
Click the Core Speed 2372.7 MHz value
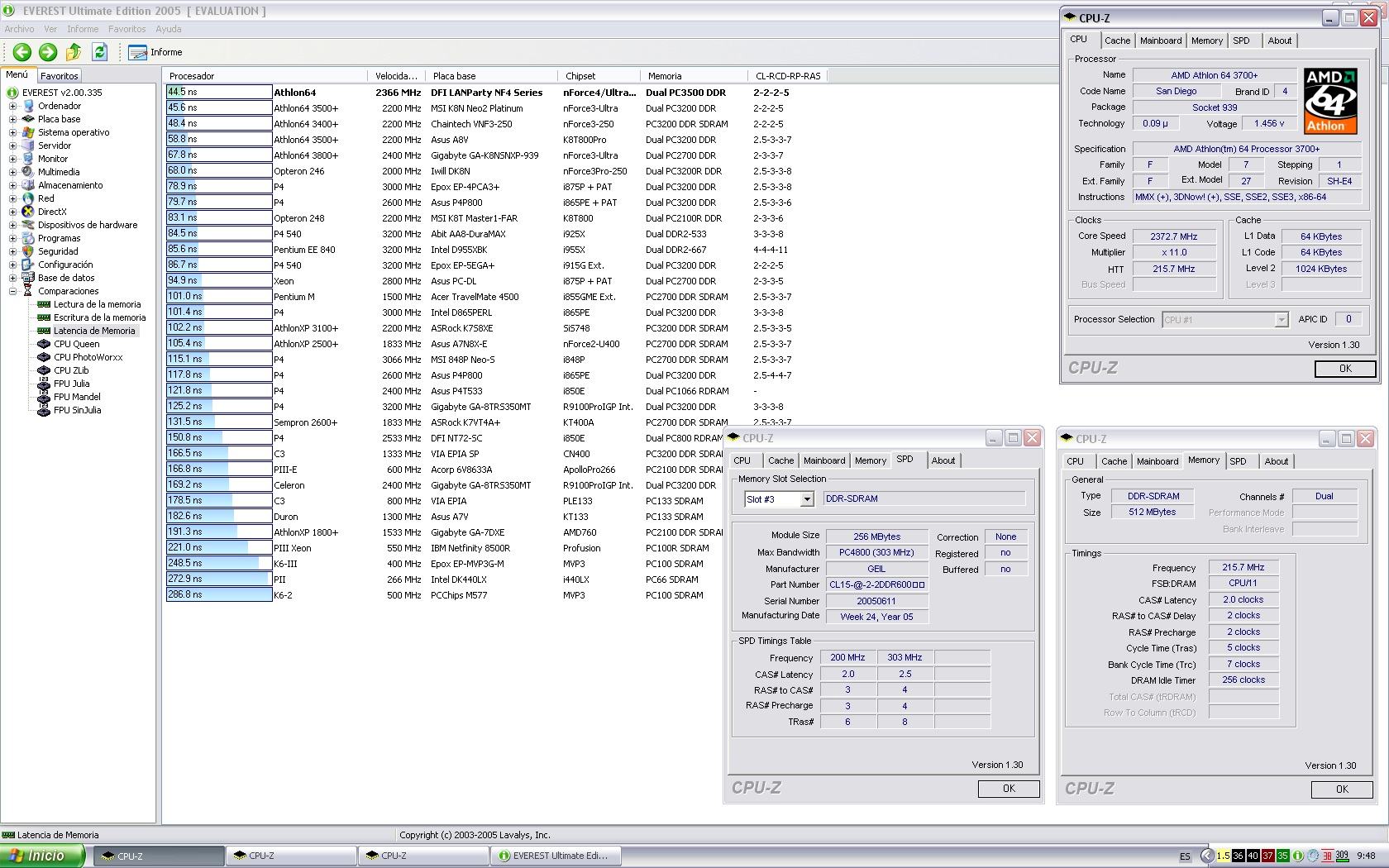coord(1173,236)
